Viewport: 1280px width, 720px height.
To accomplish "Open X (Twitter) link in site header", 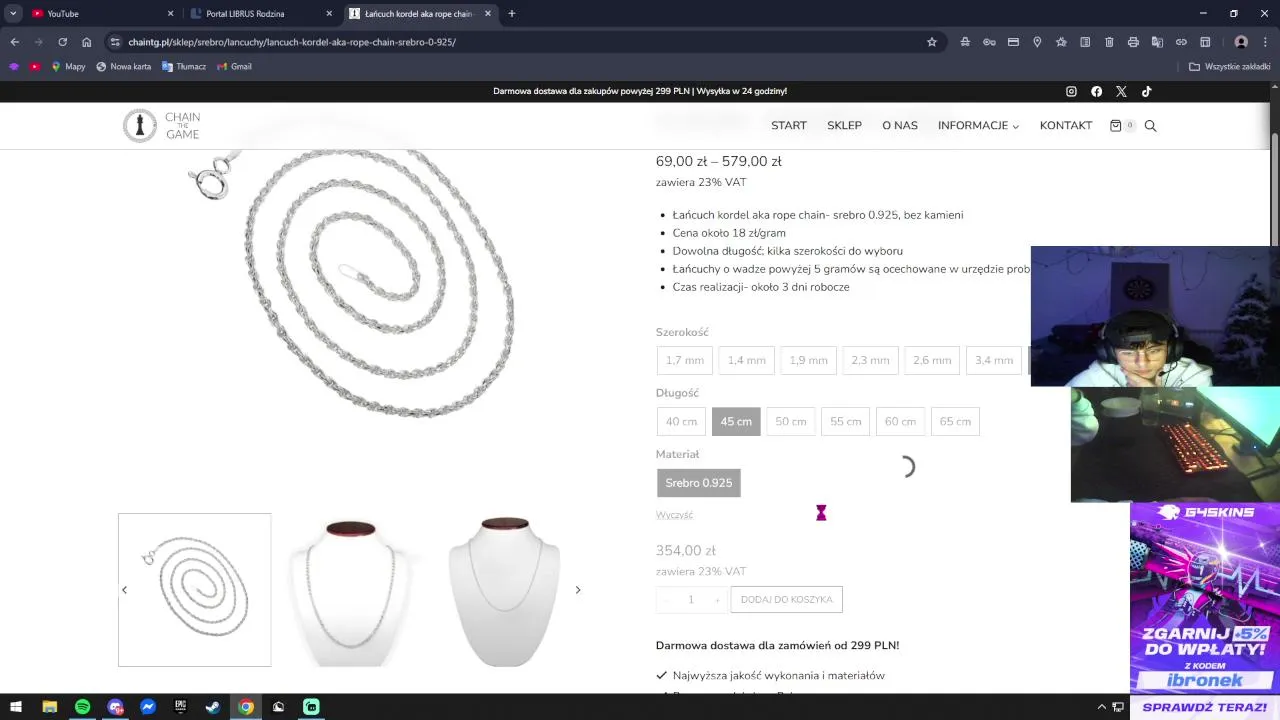I will 1121,91.
